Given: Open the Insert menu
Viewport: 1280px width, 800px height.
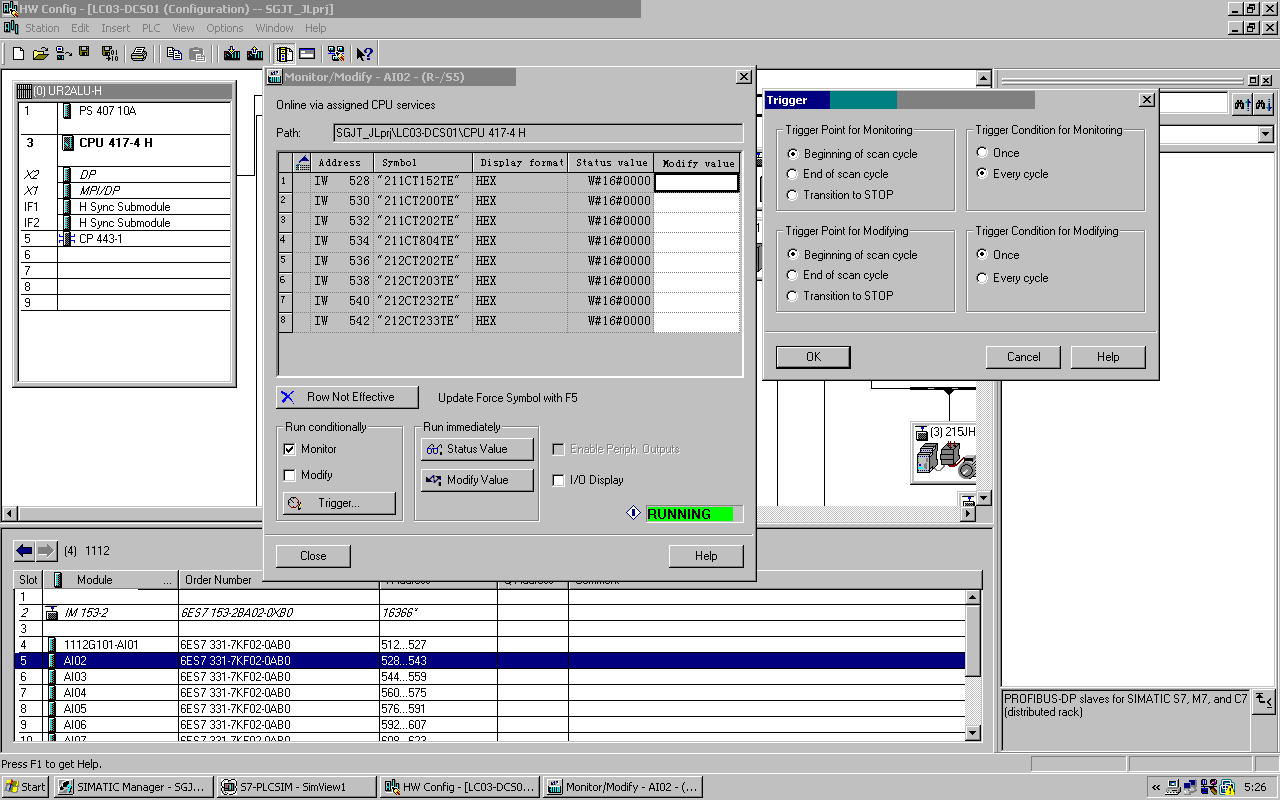Looking at the screenshot, I should click(x=115, y=28).
